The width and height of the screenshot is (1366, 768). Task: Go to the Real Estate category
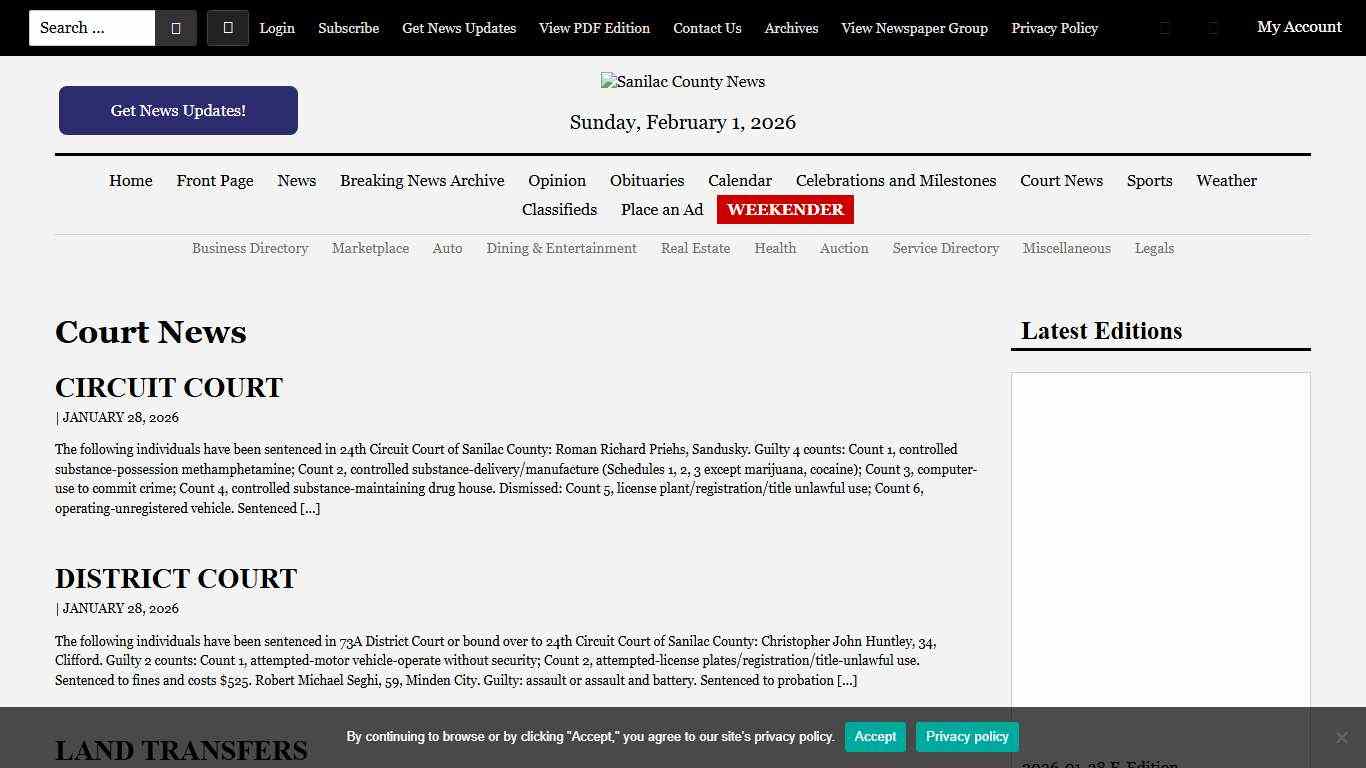coord(695,249)
